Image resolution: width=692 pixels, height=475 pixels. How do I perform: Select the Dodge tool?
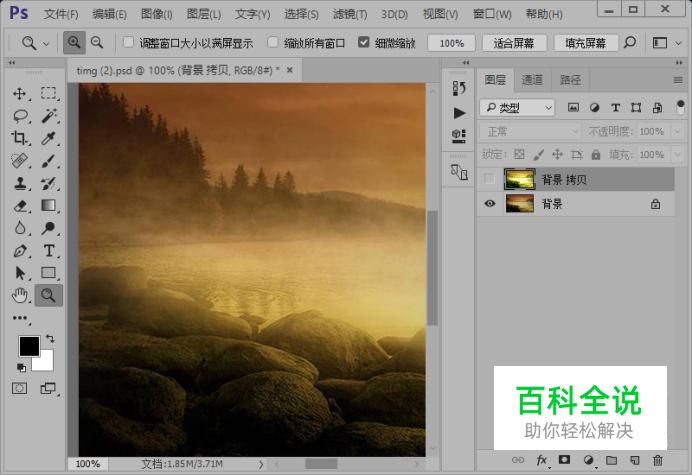click(x=49, y=228)
